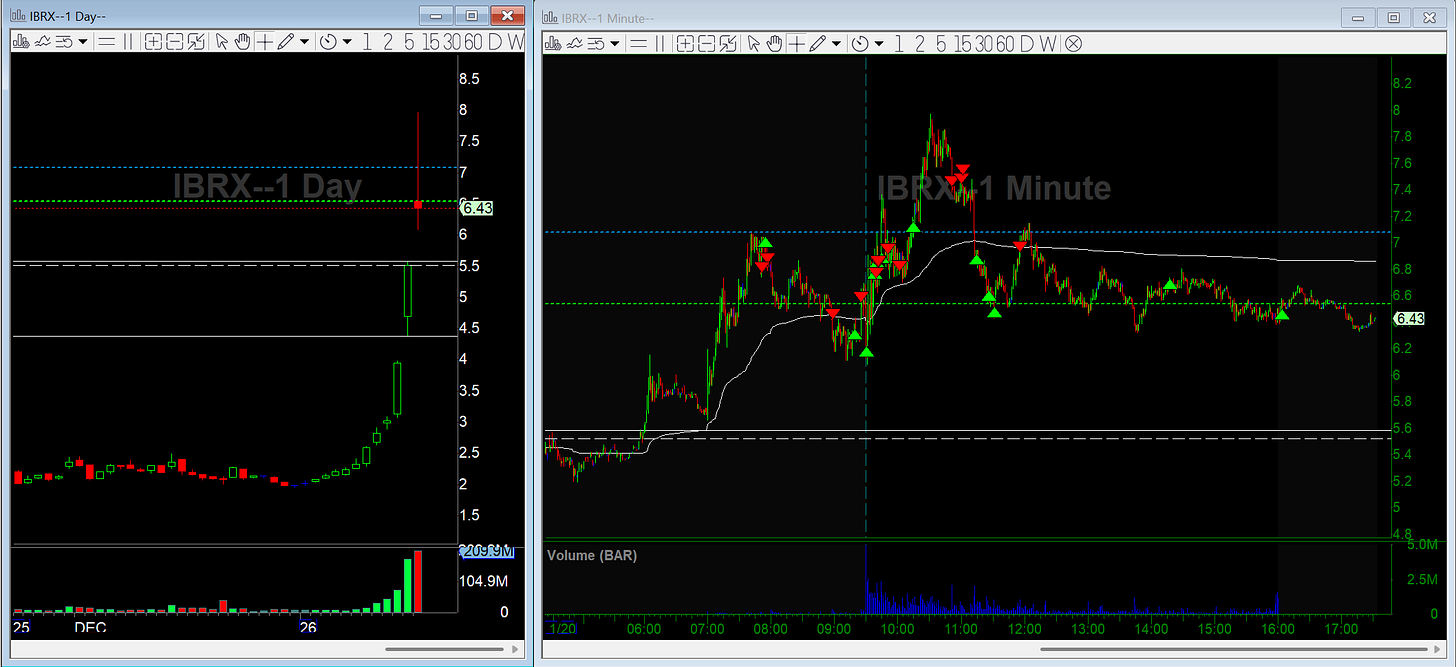The width and height of the screenshot is (1456, 667).
Task: Click the clock timeframe icon in 1 Minute window
Action: tap(860, 43)
